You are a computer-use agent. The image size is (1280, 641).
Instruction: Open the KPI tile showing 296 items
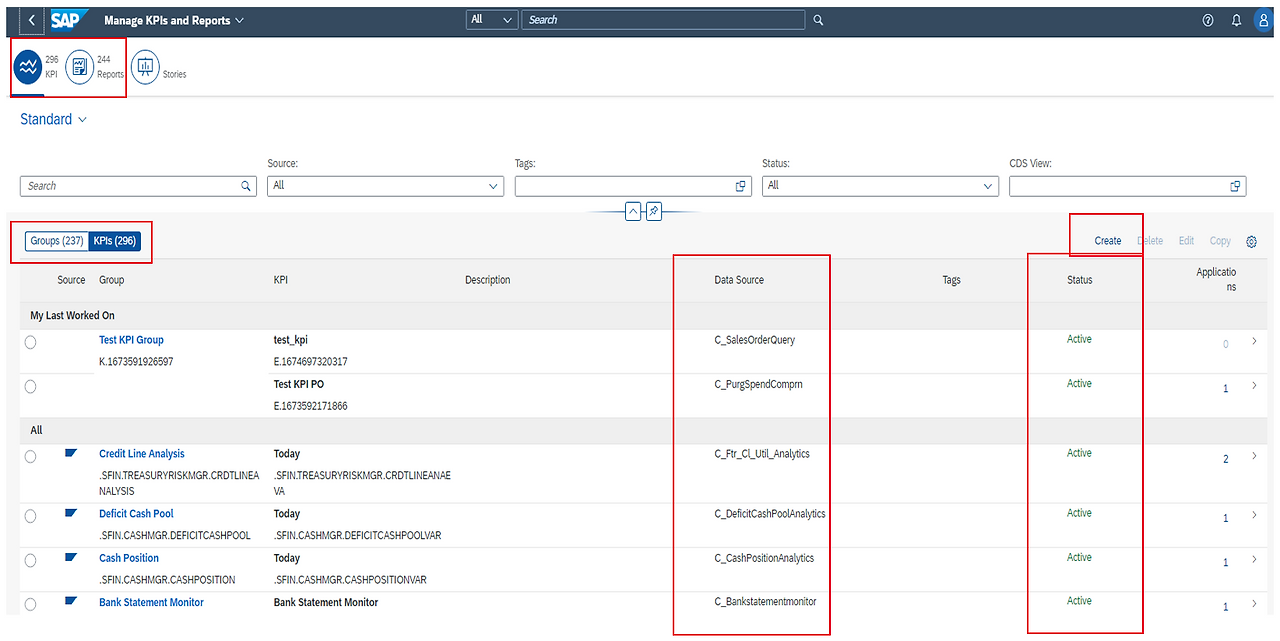[27, 66]
